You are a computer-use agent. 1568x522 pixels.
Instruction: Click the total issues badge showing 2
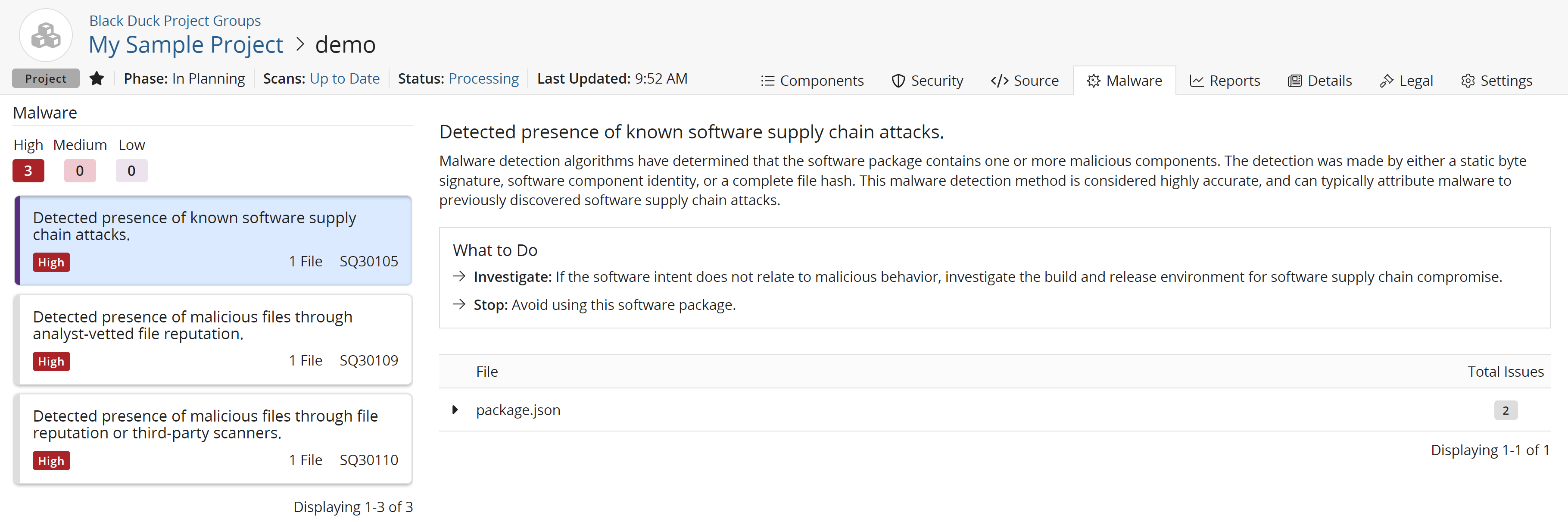coord(1505,410)
